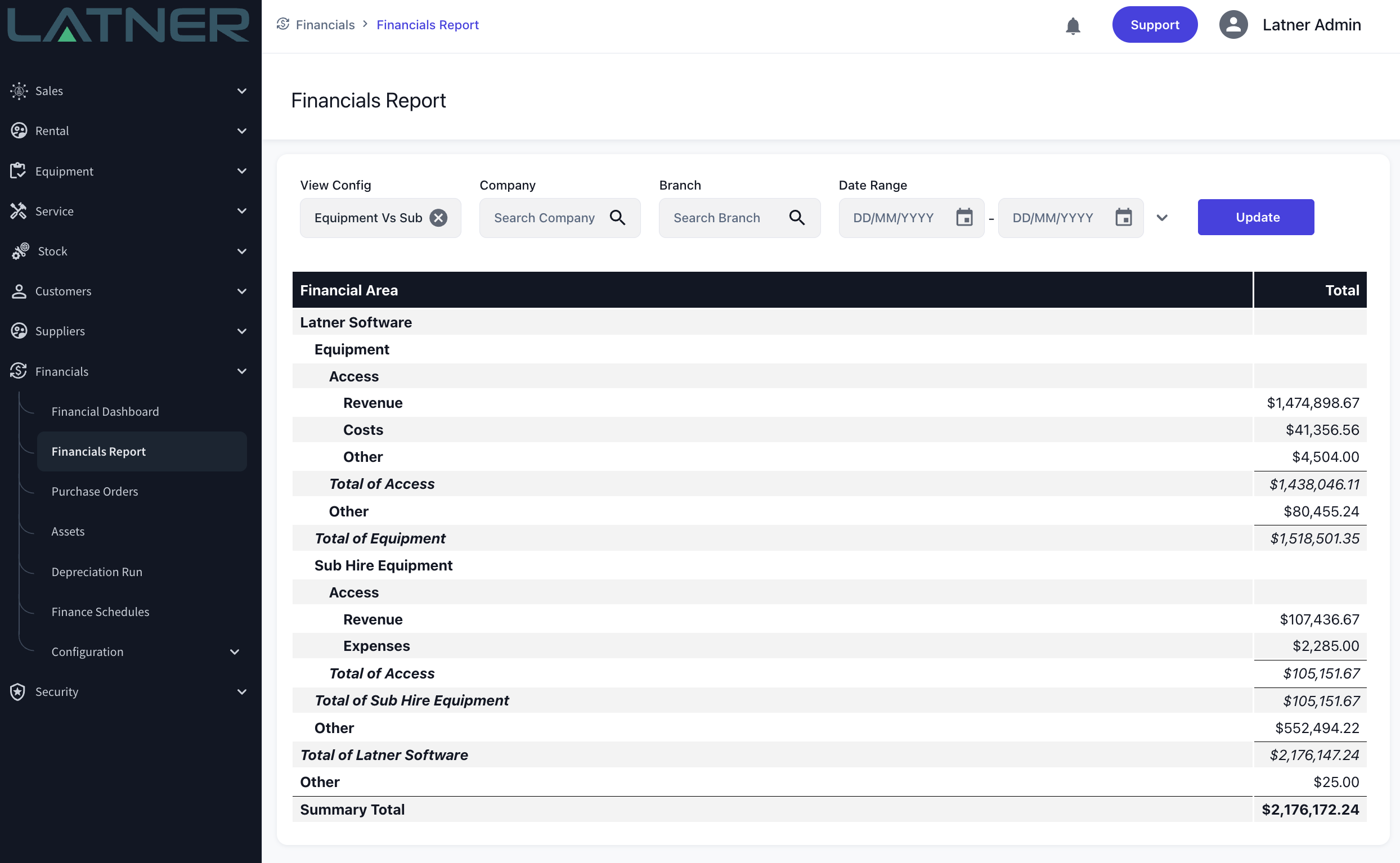Open the Purchase Orders page
This screenshot has width=1400, height=863.
(95, 492)
